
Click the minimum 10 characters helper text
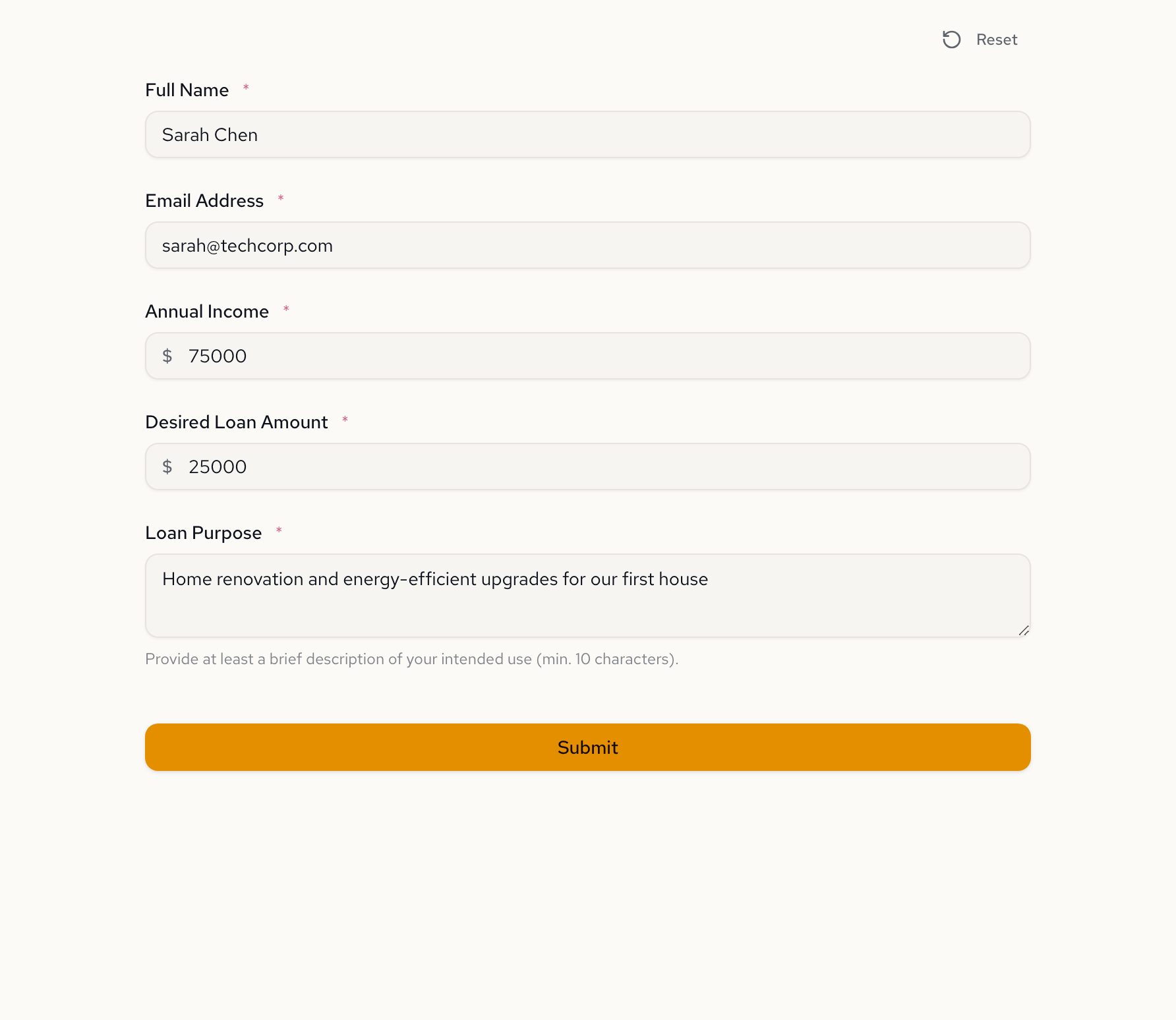coord(411,659)
